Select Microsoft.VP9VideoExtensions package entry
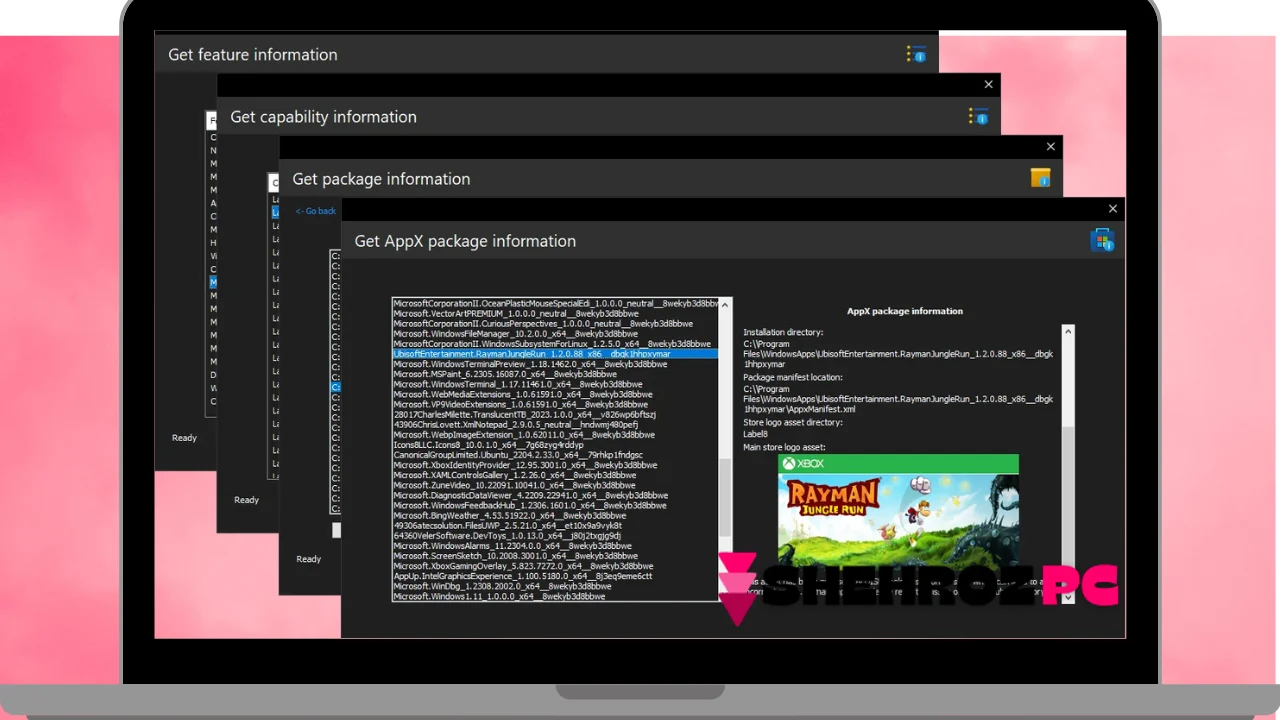The width and height of the screenshot is (1280, 720). tap(555, 404)
